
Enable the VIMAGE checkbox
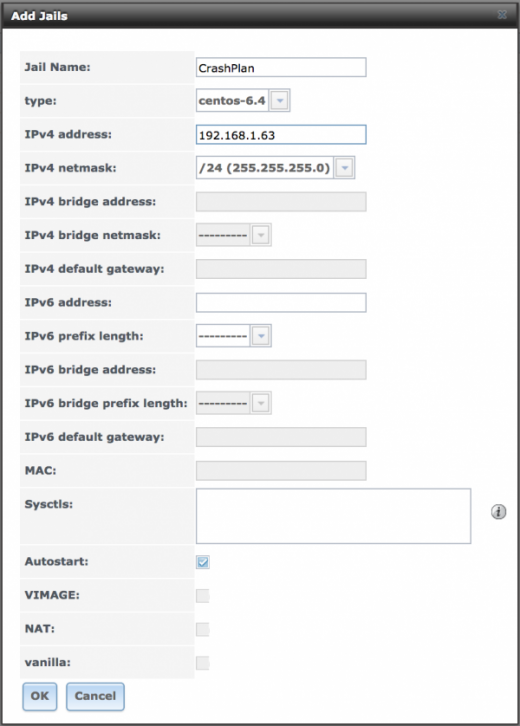point(203,595)
